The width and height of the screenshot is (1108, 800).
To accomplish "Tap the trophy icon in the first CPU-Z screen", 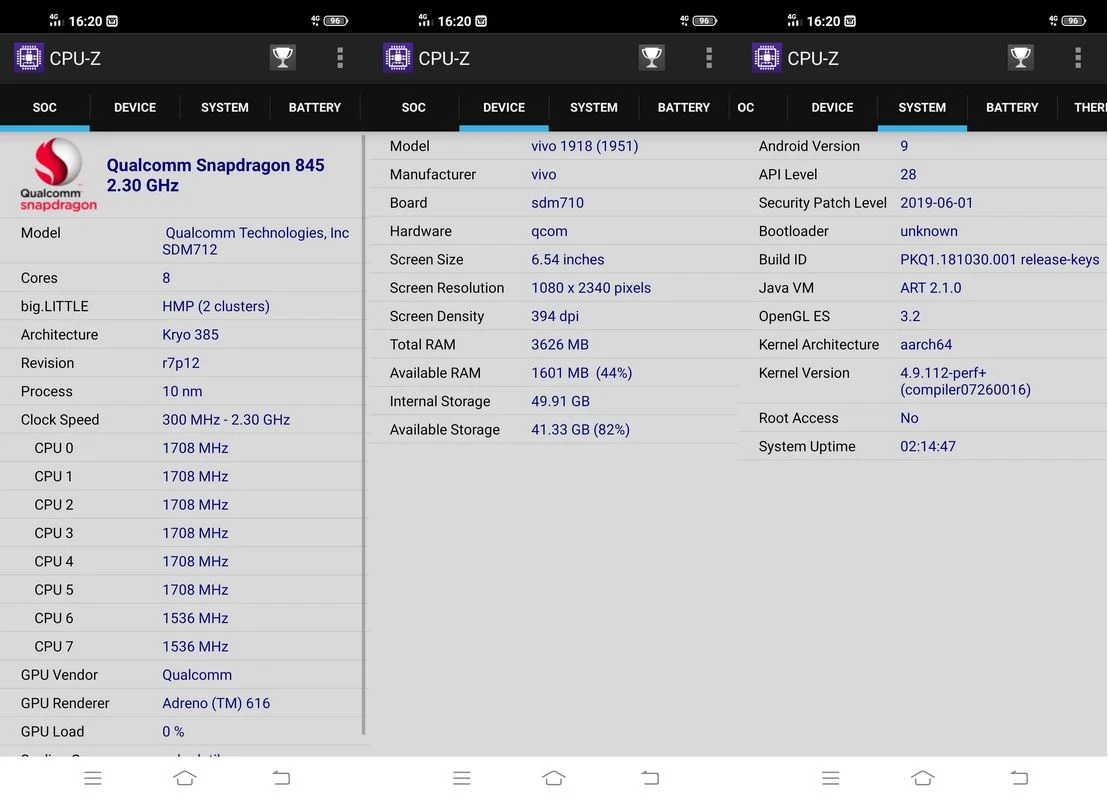I will (x=283, y=57).
